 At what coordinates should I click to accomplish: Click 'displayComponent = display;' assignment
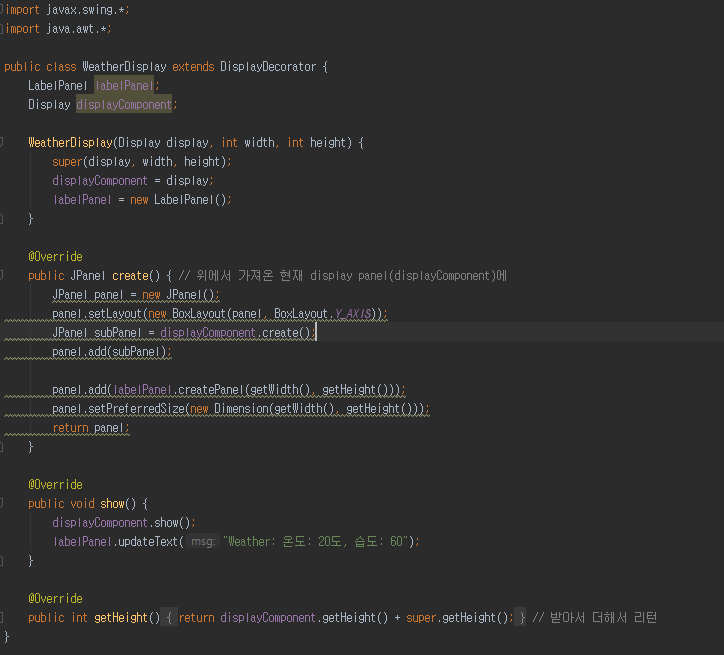click(x=133, y=180)
